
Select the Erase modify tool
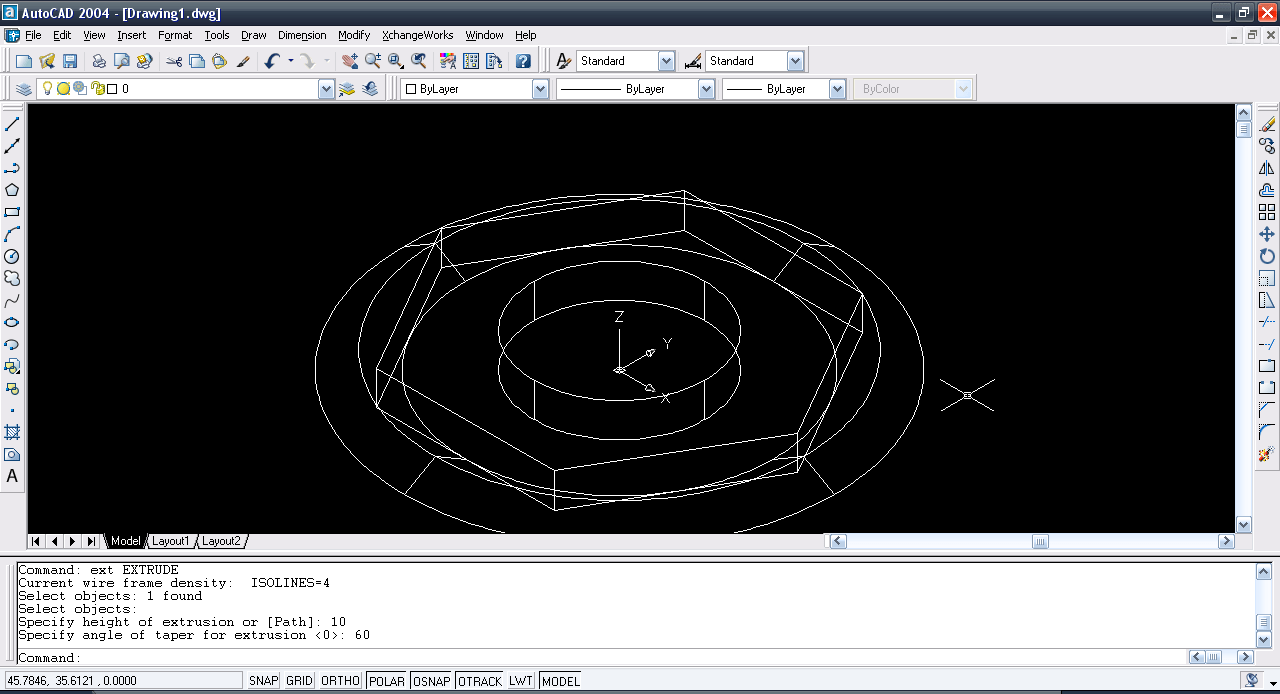point(1267,124)
